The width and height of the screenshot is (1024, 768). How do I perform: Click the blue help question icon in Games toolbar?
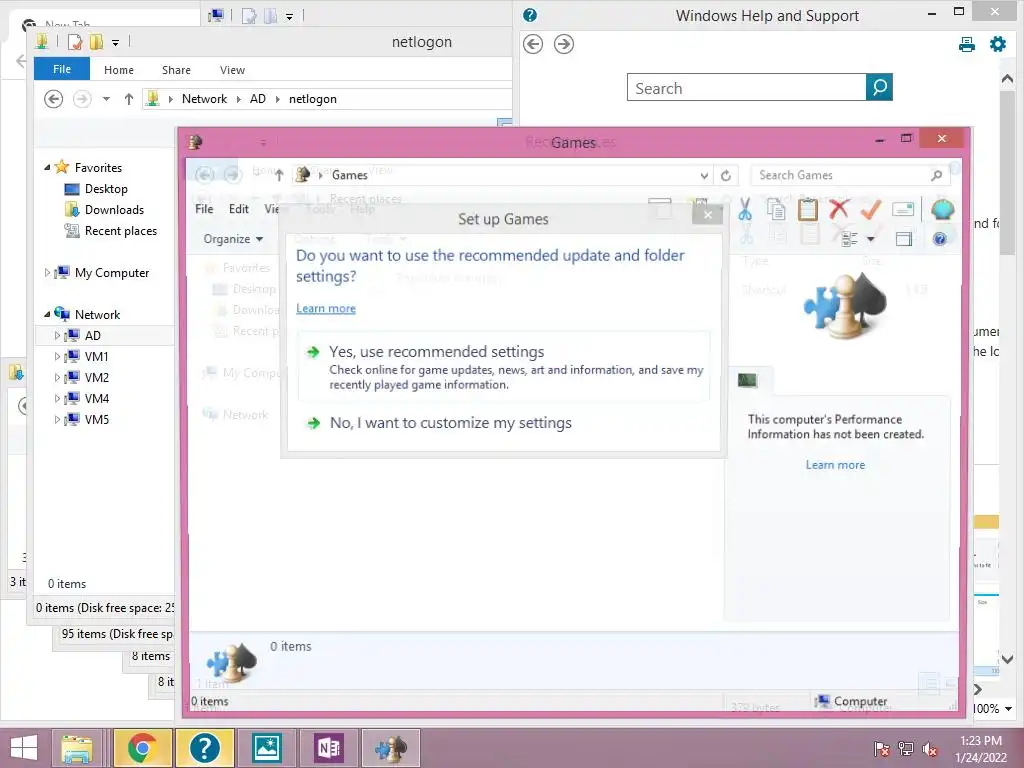(940, 239)
